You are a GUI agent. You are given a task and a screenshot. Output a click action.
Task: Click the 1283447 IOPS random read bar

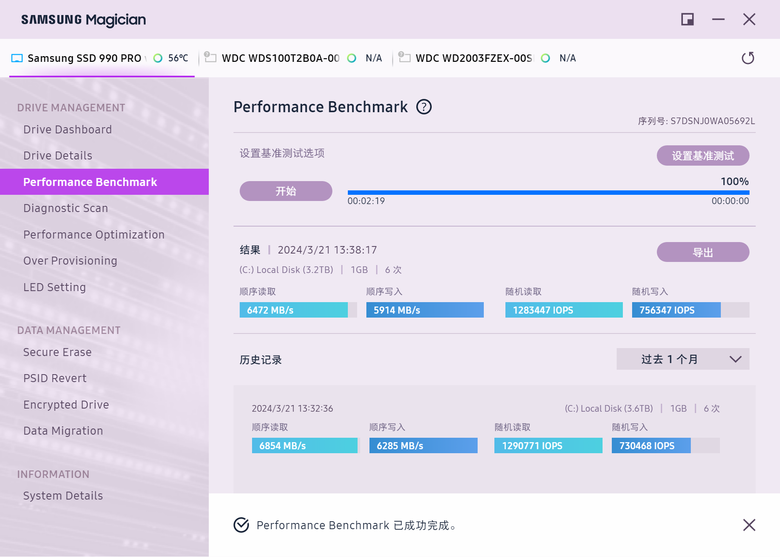coord(564,310)
